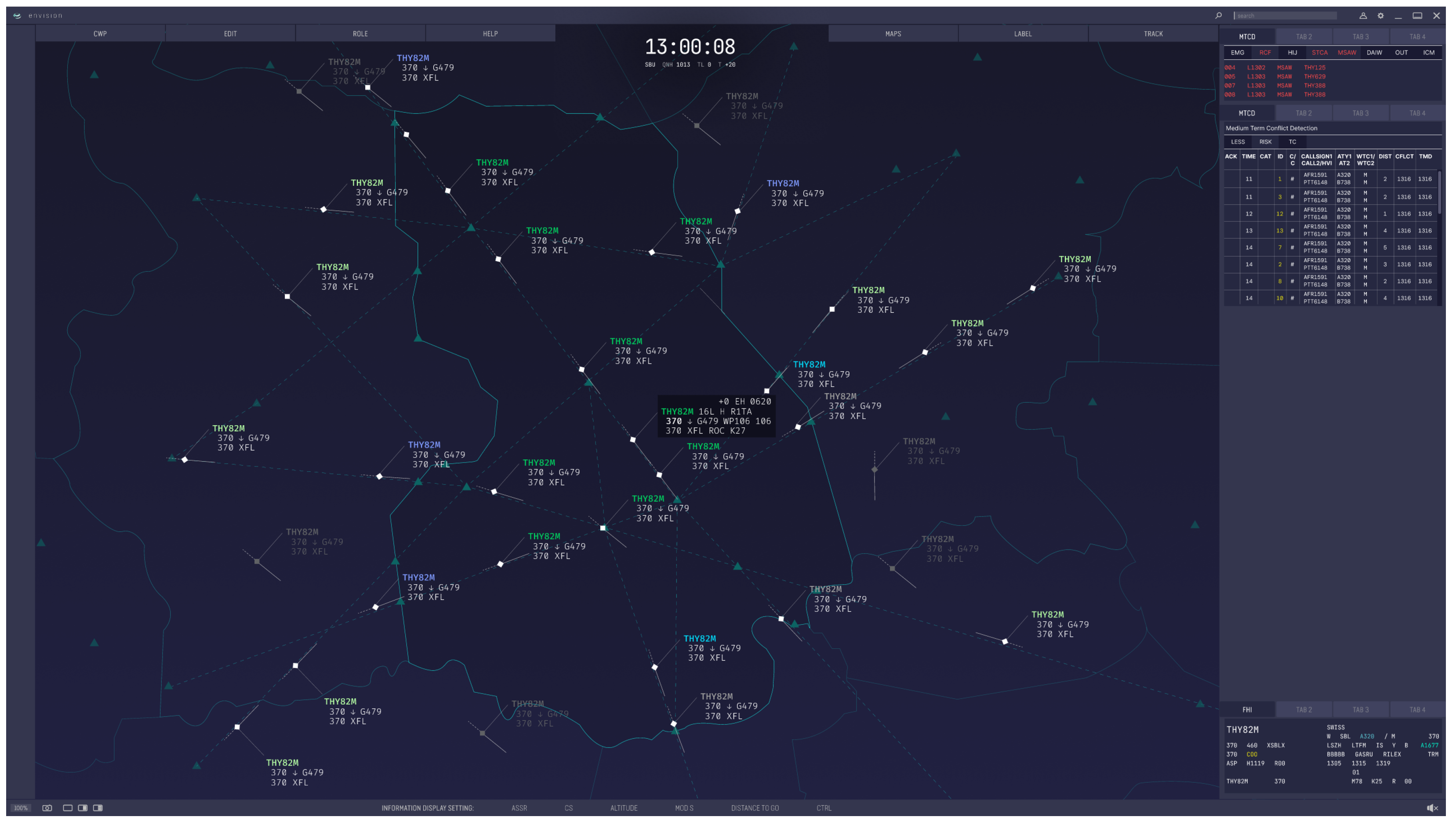Toggle the RISK filter in MTCD
This screenshot has width=1456, height=824.
[1265, 142]
